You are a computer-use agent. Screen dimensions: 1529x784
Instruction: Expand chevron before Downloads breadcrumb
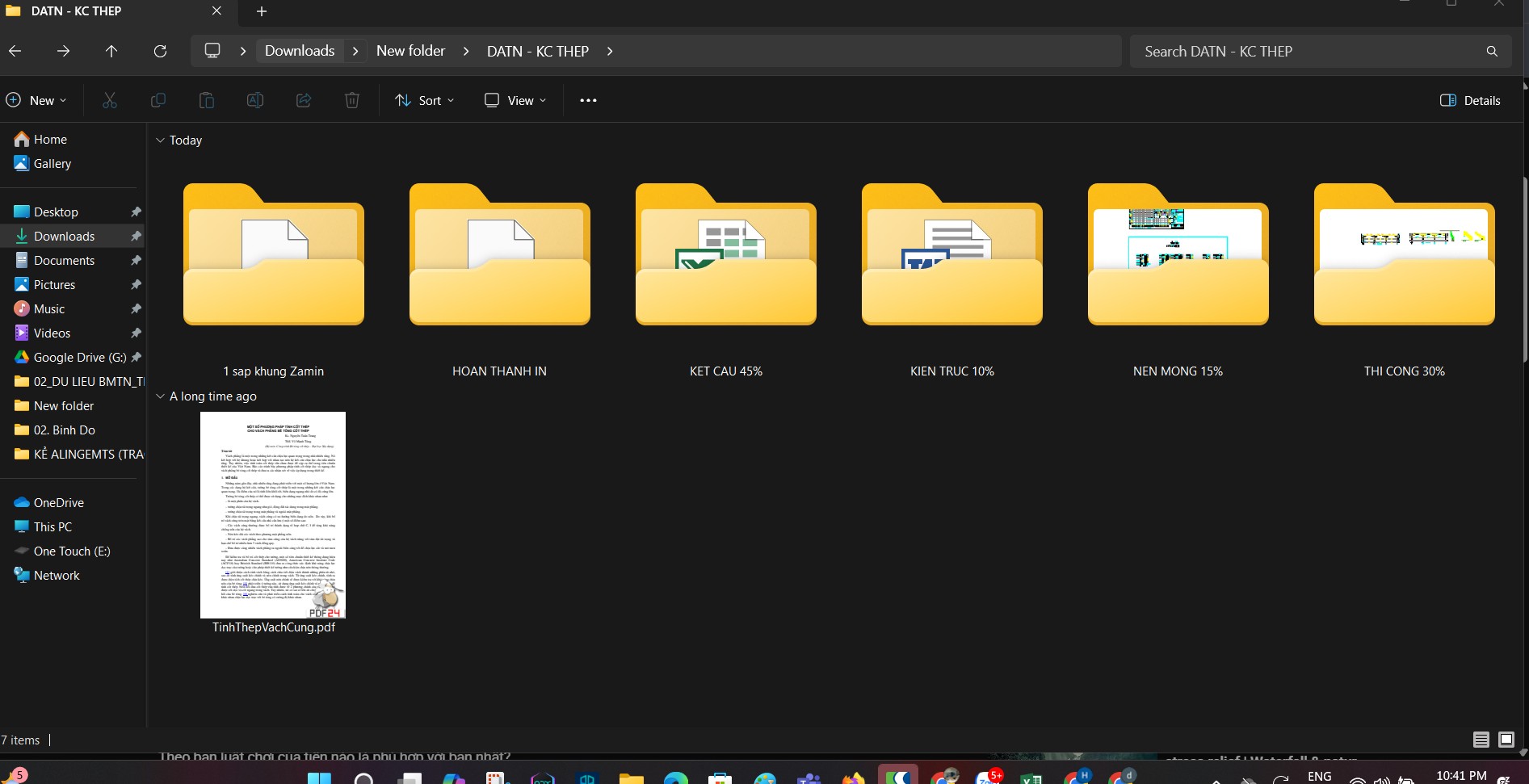243,51
